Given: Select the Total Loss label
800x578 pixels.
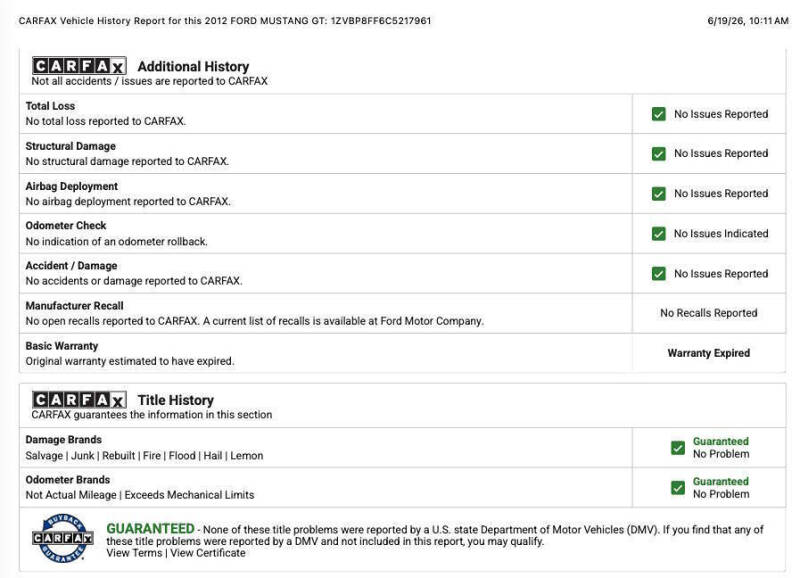Looking at the screenshot, I should (50, 106).
